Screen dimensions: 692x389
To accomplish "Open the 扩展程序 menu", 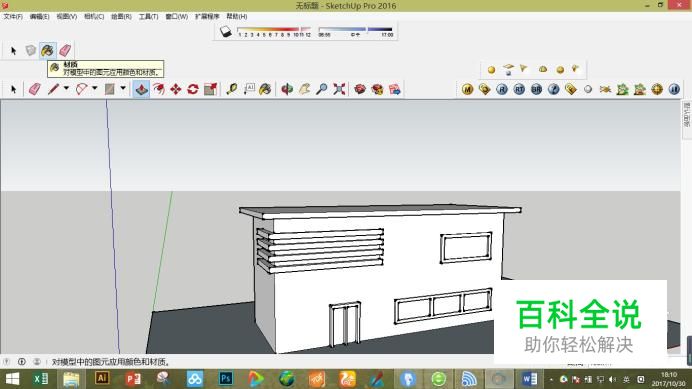I will [207, 16].
